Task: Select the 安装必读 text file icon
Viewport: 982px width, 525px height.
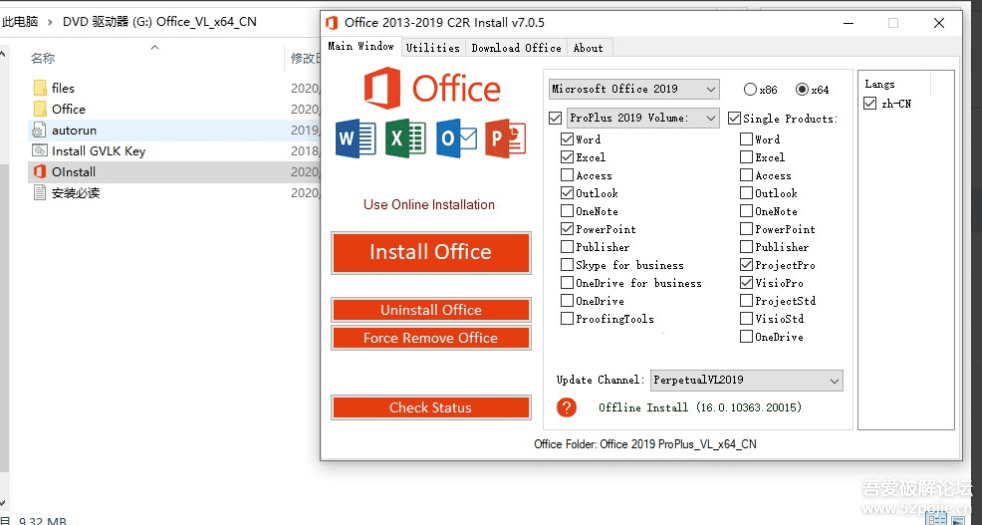Action: (x=40, y=193)
